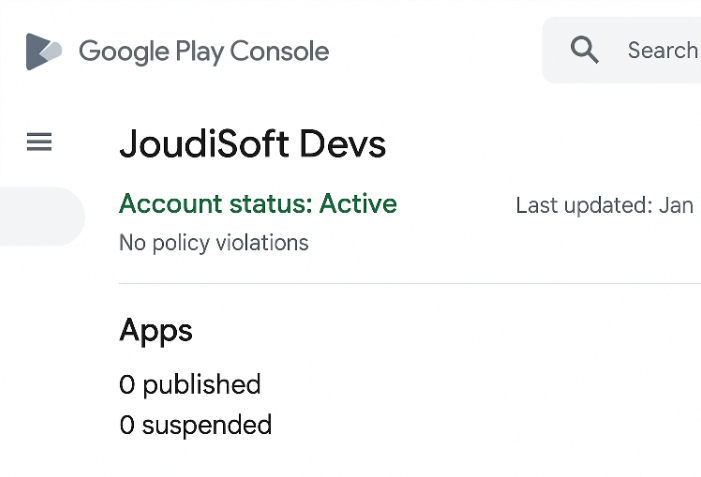The width and height of the screenshot is (701, 477).
Task: Click the green Account status: Active text
Action: click(x=258, y=204)
